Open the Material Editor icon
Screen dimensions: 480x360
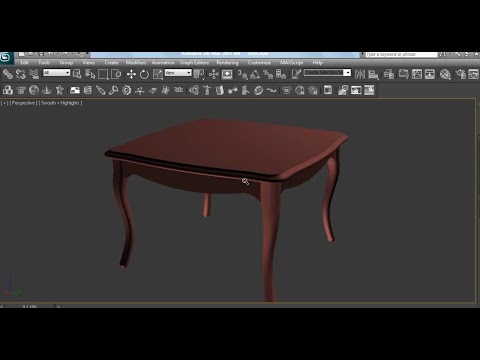[445, 74]
